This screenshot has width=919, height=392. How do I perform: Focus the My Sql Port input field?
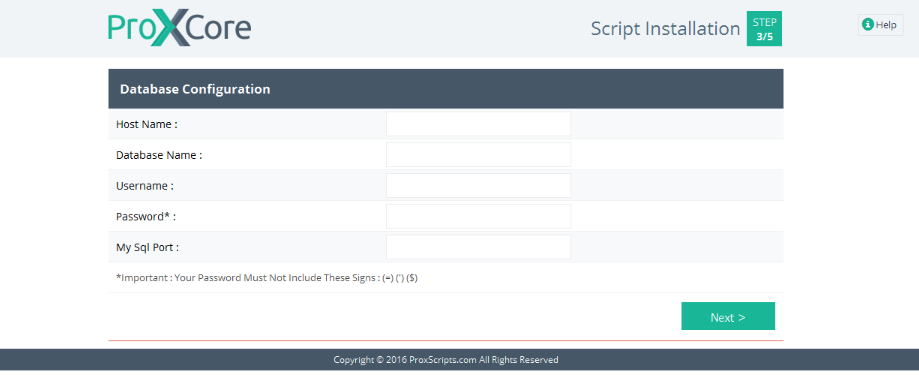(478, 247)
